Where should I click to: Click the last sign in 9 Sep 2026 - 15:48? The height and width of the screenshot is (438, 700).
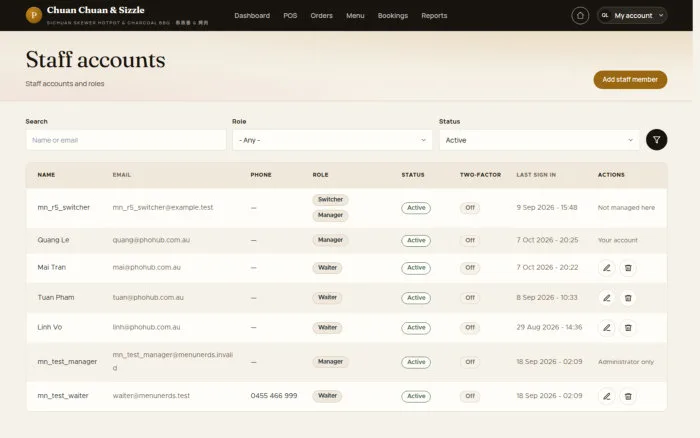click(547, 208)
